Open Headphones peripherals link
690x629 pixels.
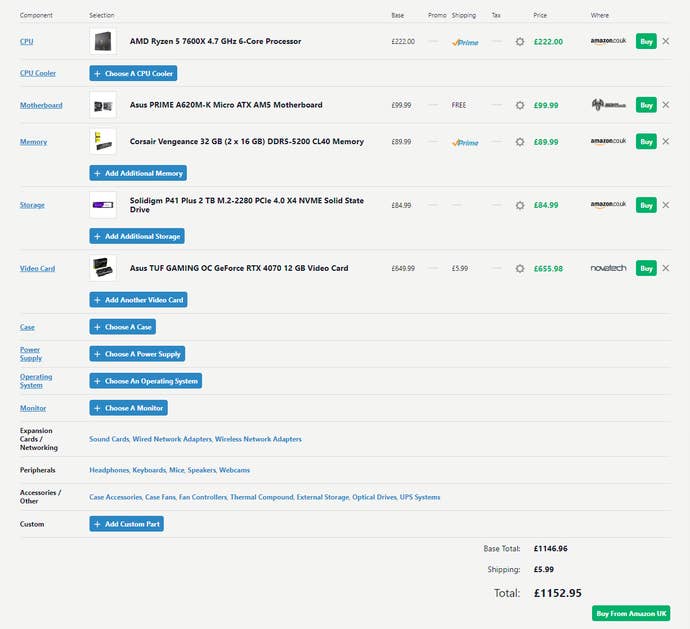109,470
